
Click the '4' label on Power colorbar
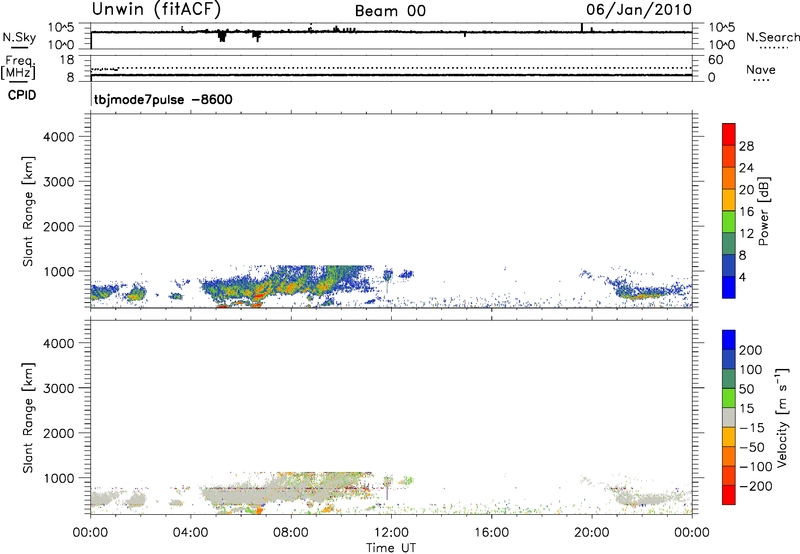click(x=742, y=277)
